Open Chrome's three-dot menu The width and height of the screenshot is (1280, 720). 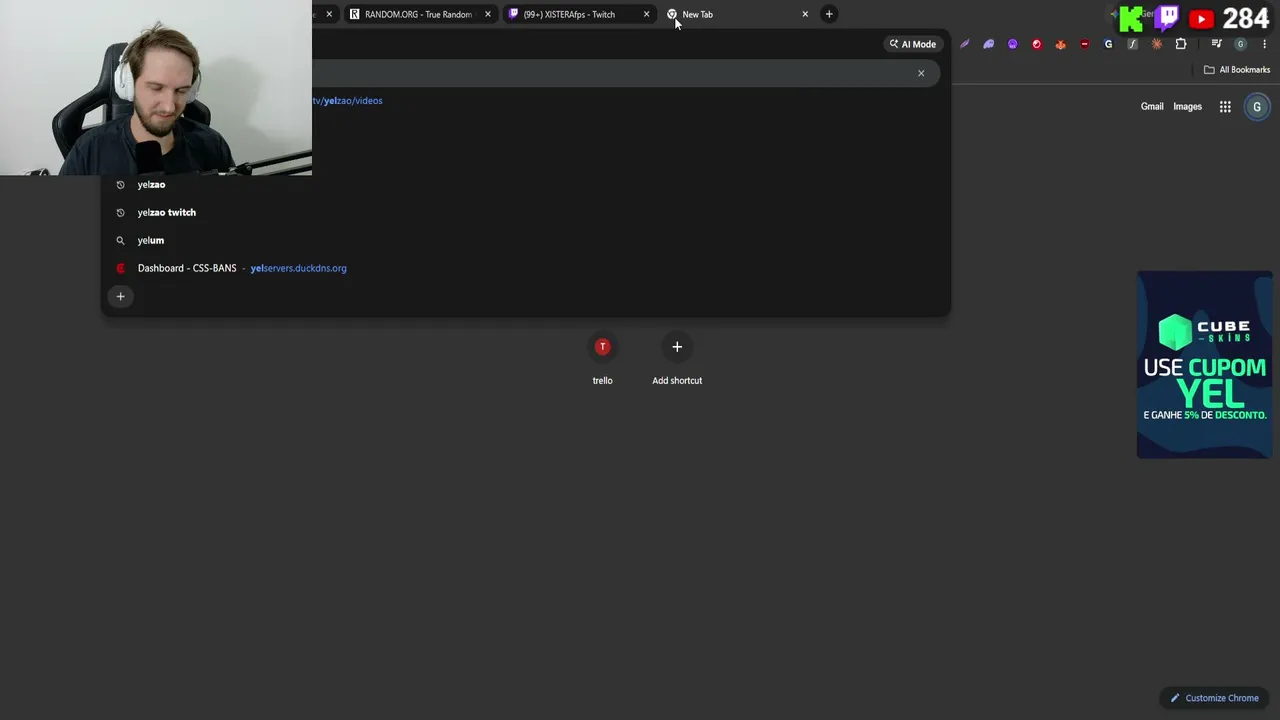1265,44
